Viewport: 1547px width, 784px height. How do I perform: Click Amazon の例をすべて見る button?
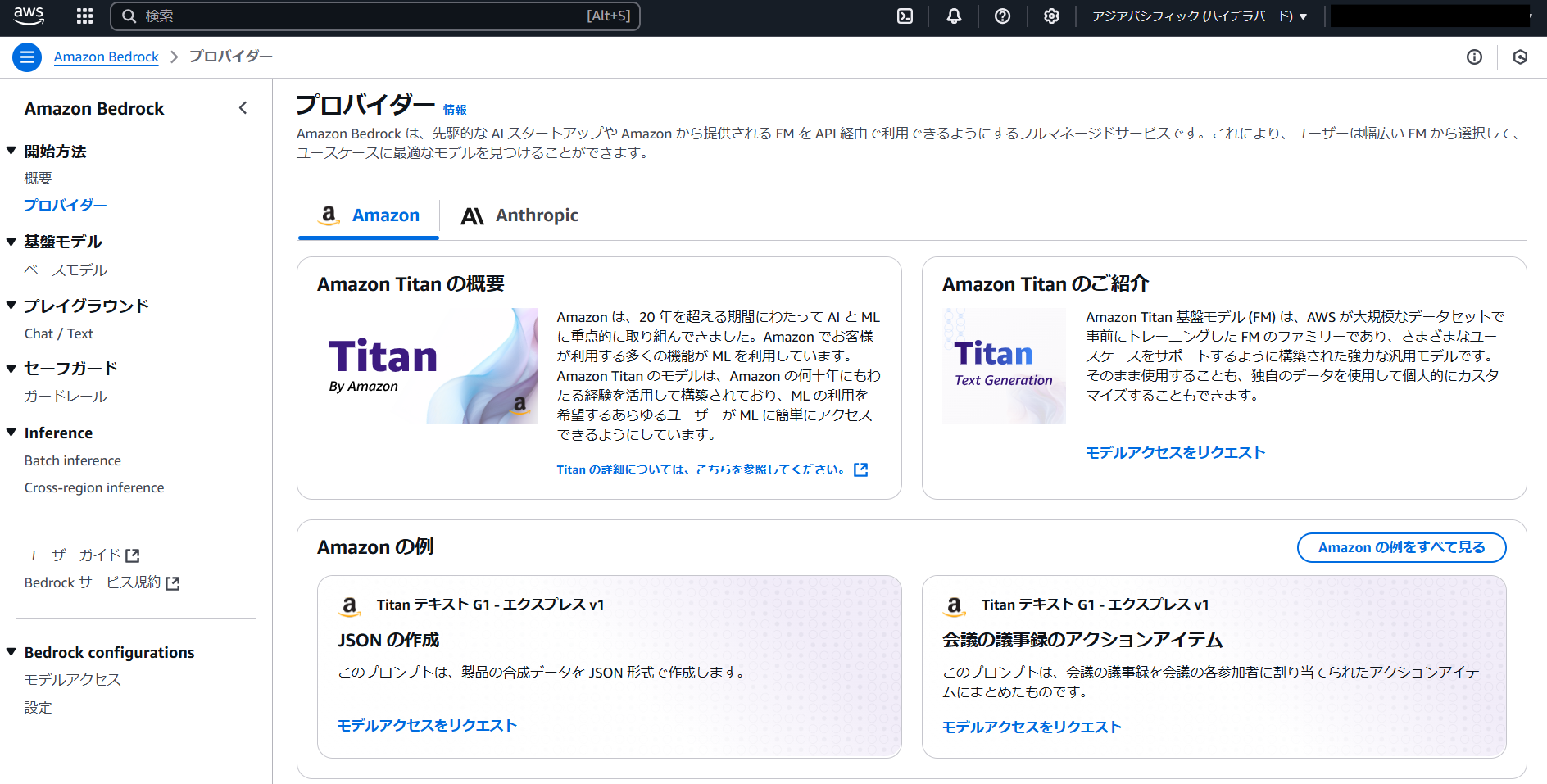point(1401,547)
